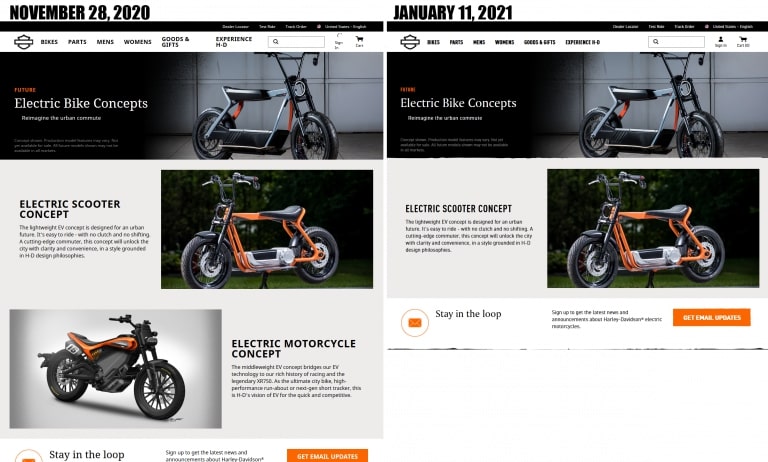Click the GET EMAIL UPDATES button, January 2021 page

(712, 317)
